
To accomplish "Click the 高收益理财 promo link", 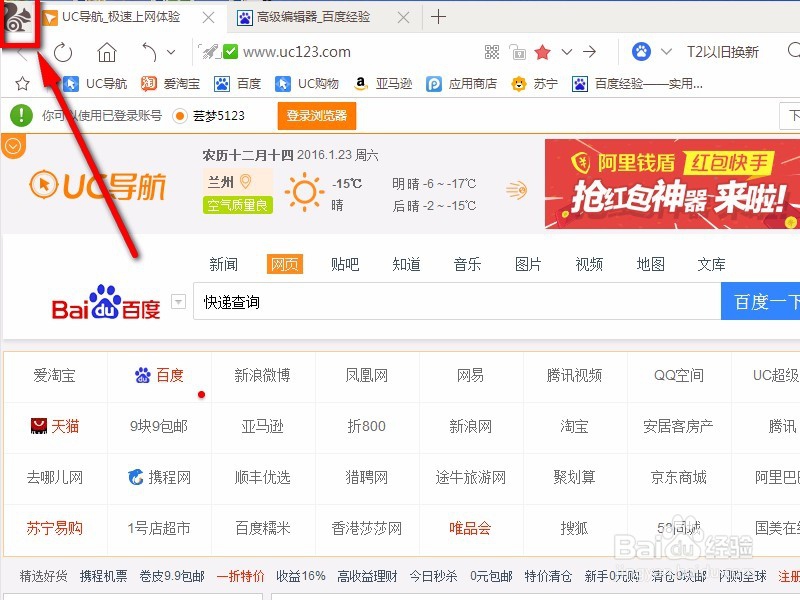I will [x=367, y=577].
